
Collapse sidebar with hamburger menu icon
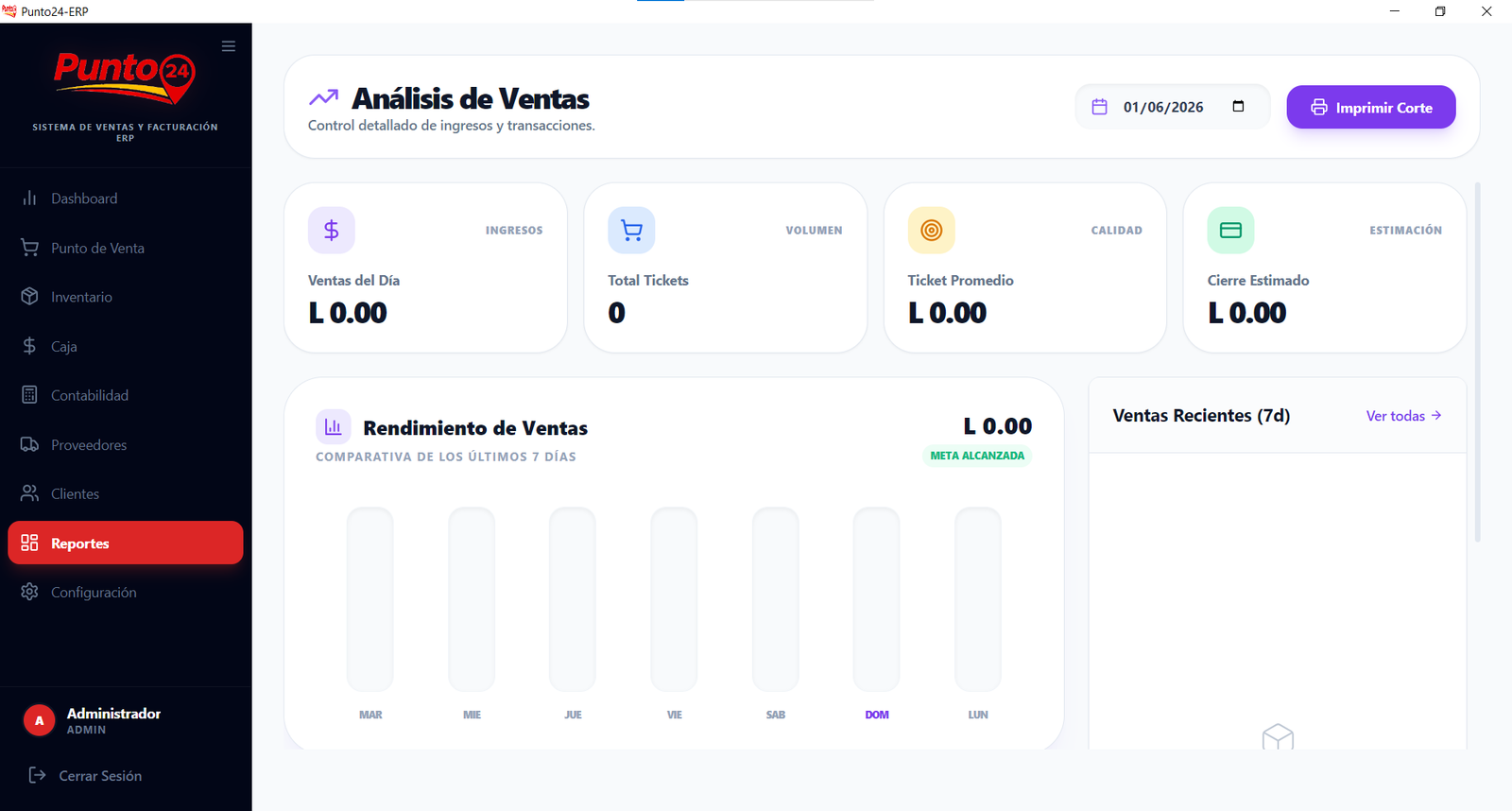(229, 46)
